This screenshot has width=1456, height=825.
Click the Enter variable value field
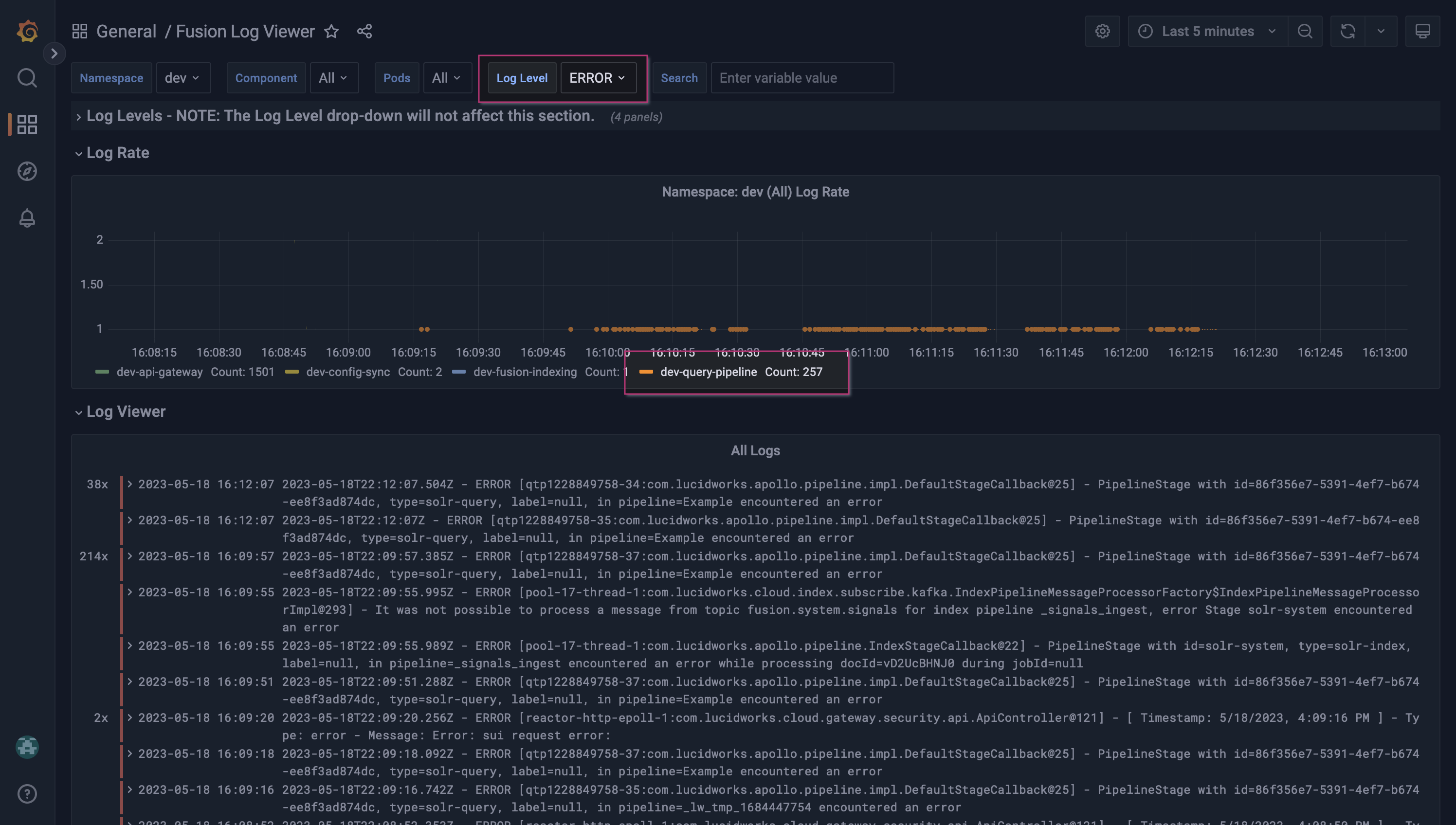point(801,78)
